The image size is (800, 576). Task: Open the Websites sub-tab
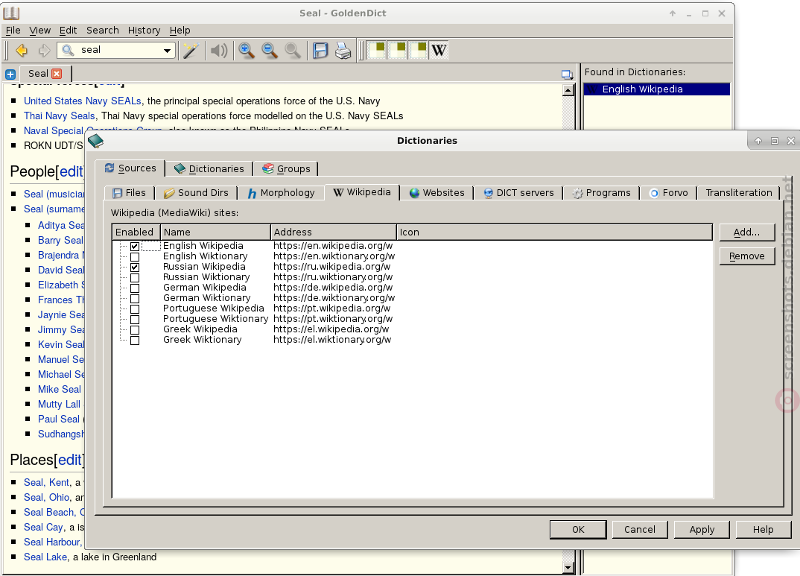[437, 193]
